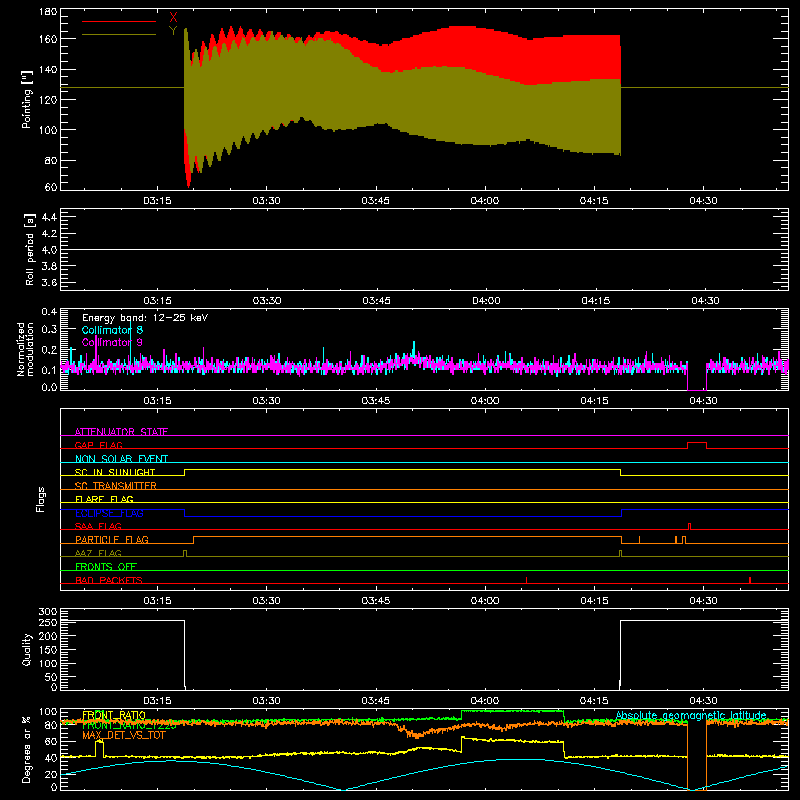Click the red X legend label
The width and height of the screenshot is (800, 800).
coord(173,18)
